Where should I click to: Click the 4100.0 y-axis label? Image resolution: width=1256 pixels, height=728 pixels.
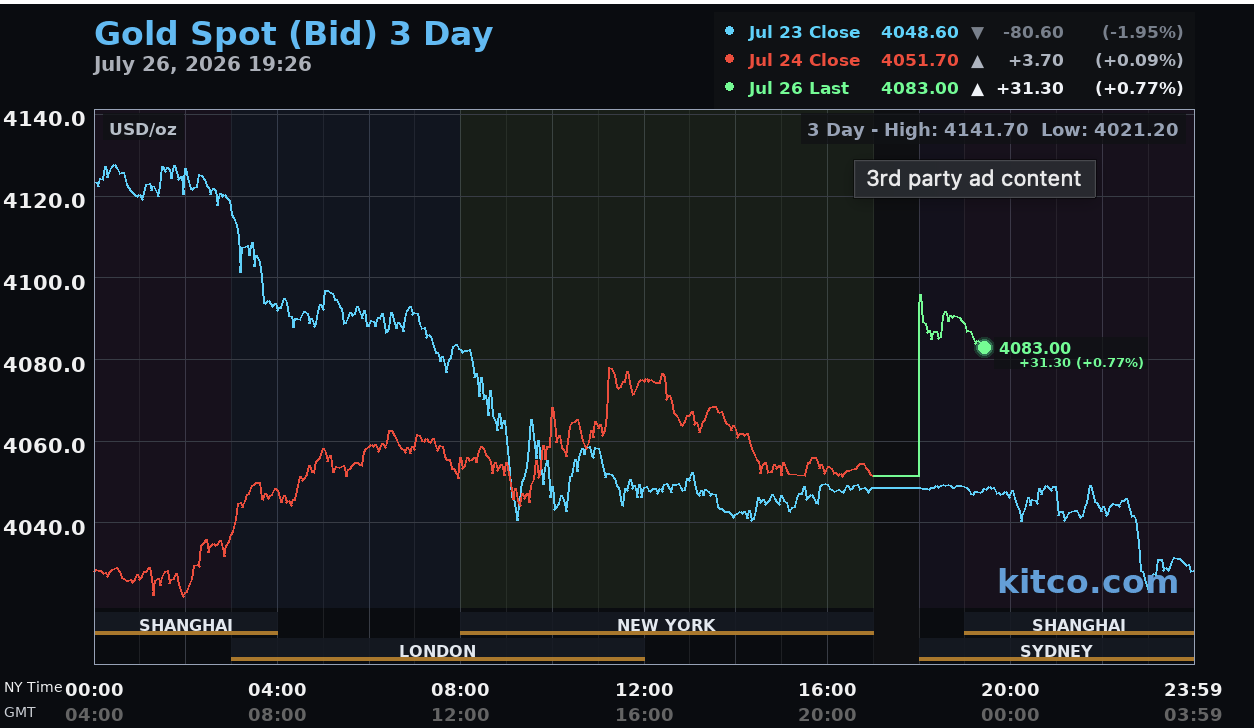[x=44, y=282]
